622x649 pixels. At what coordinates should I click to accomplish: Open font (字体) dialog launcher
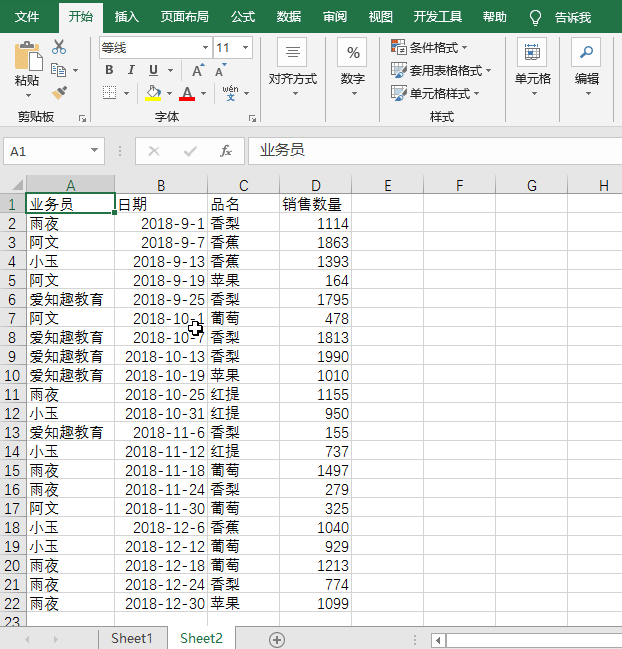252,119
